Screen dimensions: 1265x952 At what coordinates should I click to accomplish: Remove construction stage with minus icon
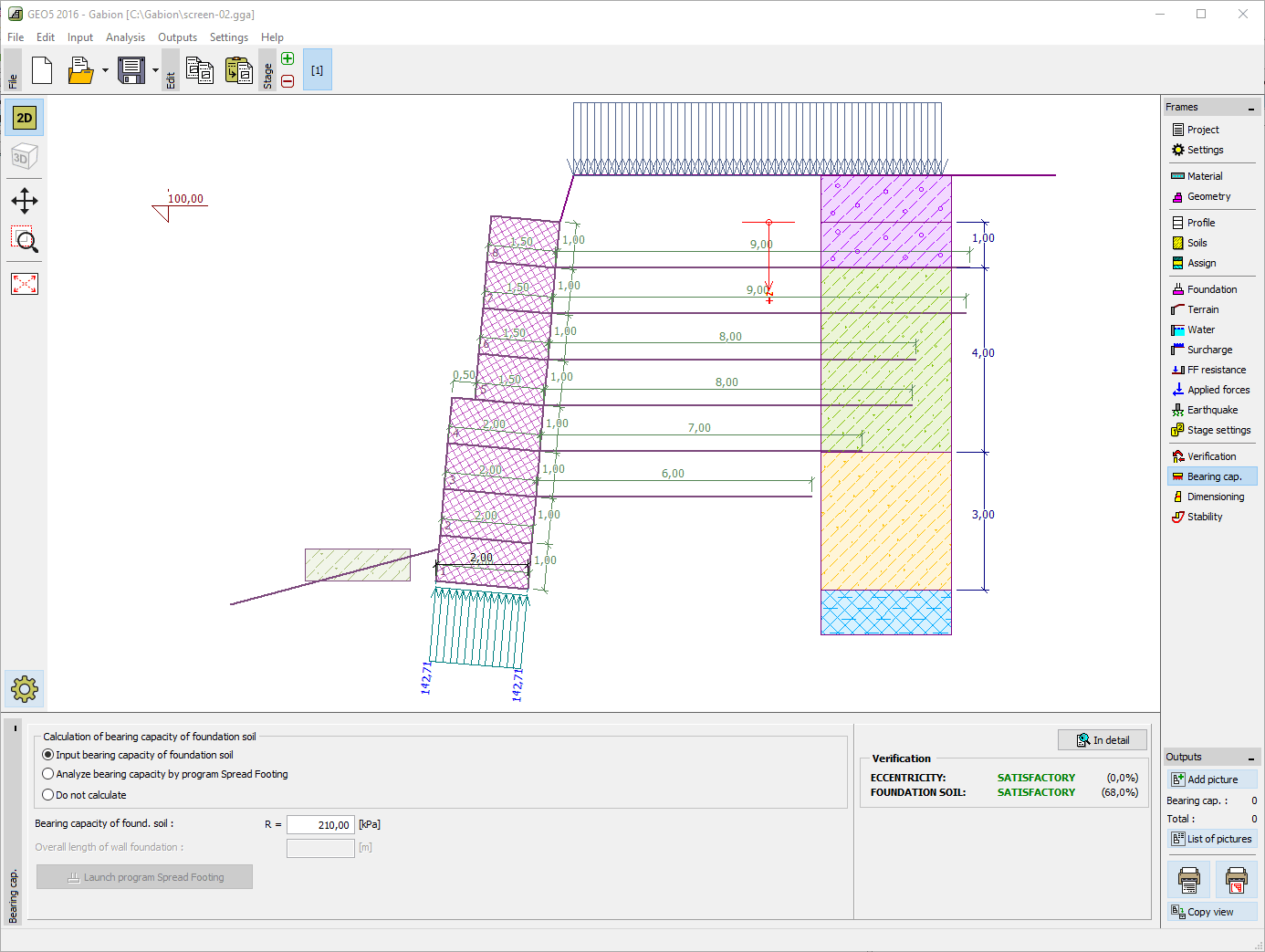click(287, 81)
